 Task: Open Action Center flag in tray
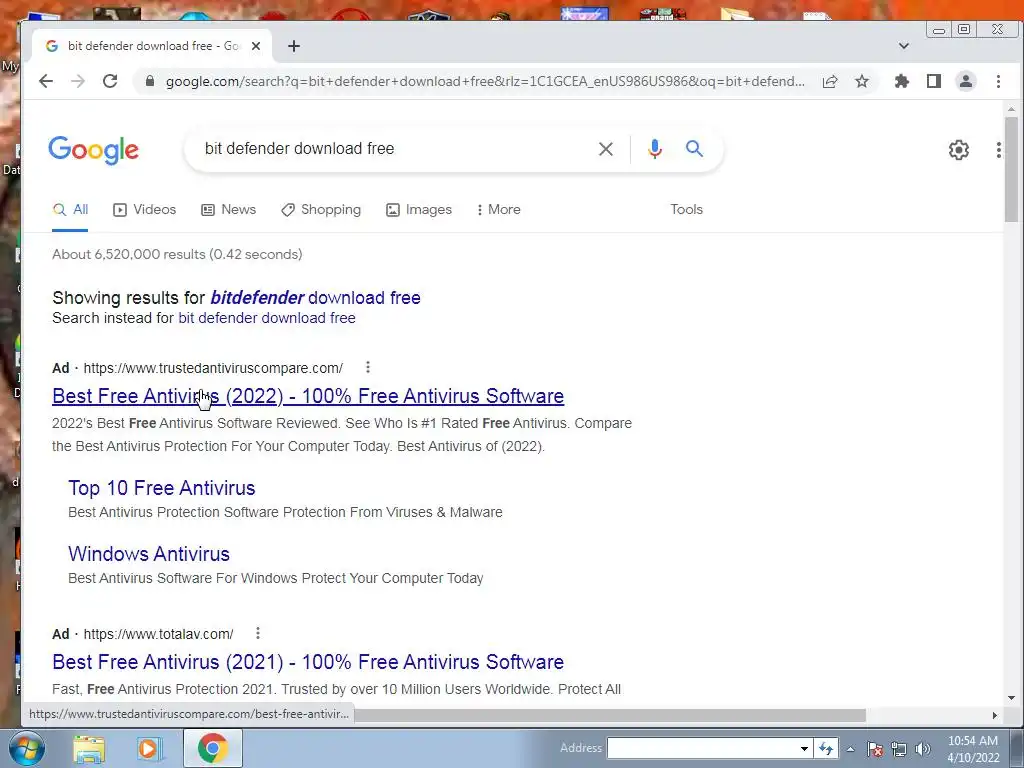coord(875,749)
